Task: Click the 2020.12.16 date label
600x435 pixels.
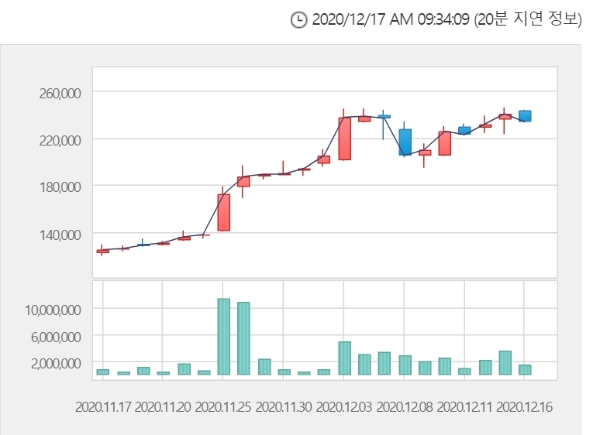Action: tap(525, 407)
